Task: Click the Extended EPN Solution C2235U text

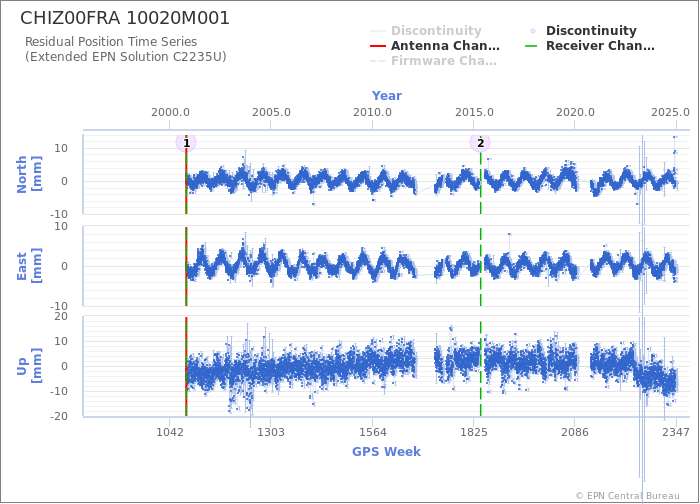Action: pos(126,57)
